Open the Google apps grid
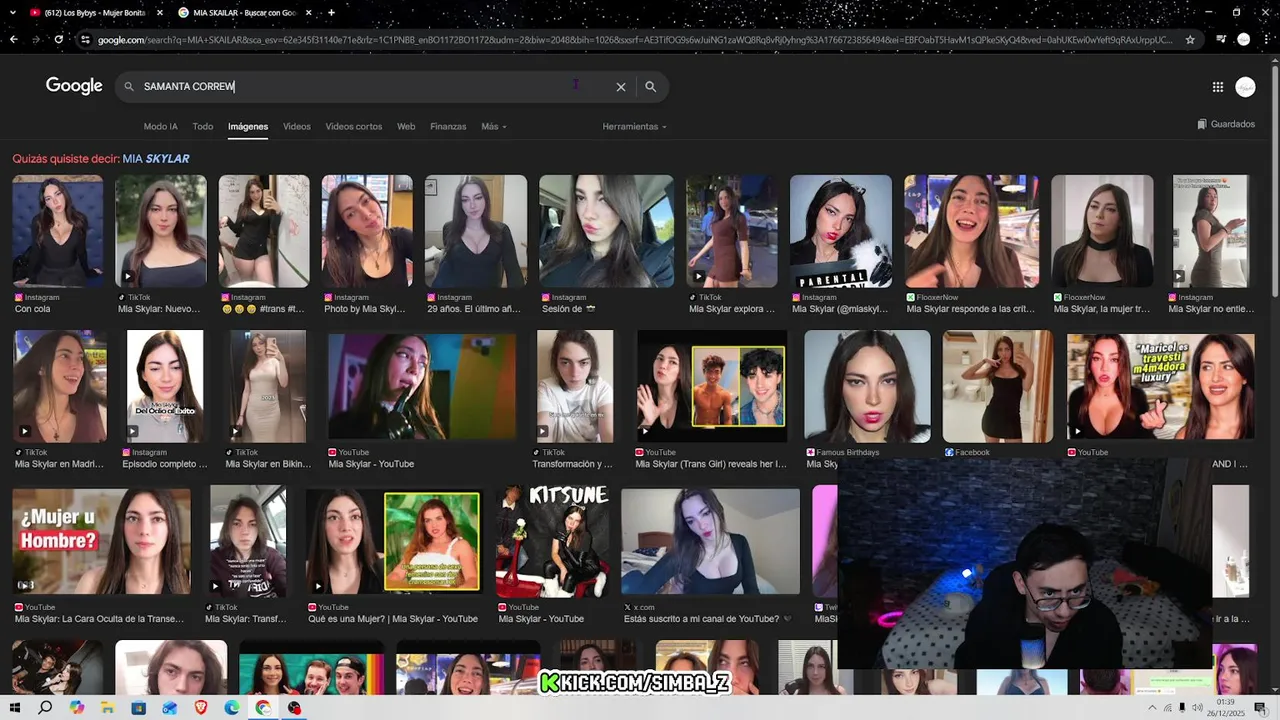Screen dimensions: 1280x720 pos(1217,87)
